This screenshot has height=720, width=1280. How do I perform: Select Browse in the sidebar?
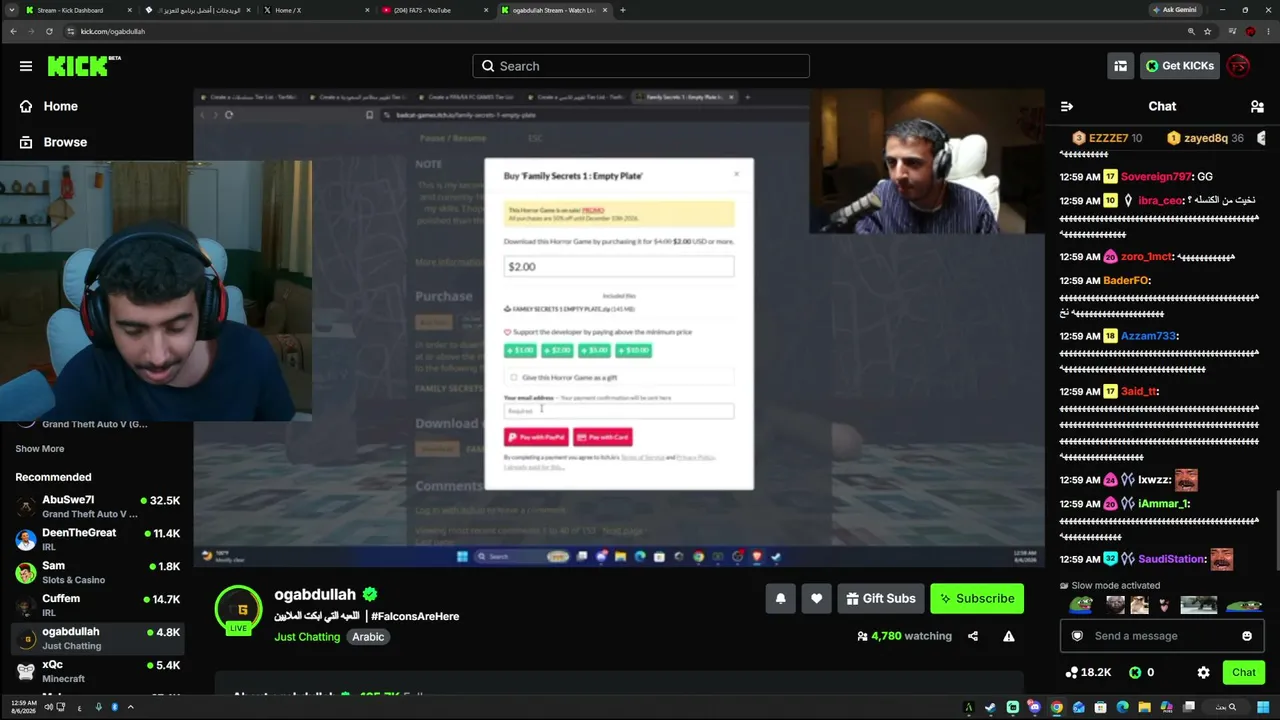(x=65, y=142)
